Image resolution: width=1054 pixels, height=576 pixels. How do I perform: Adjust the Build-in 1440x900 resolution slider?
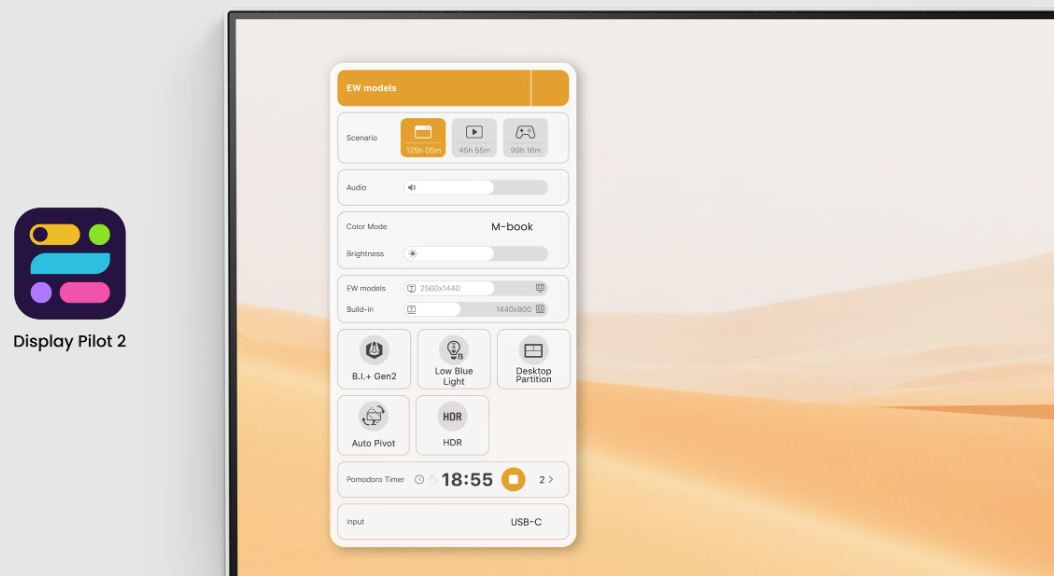(475, 309)
